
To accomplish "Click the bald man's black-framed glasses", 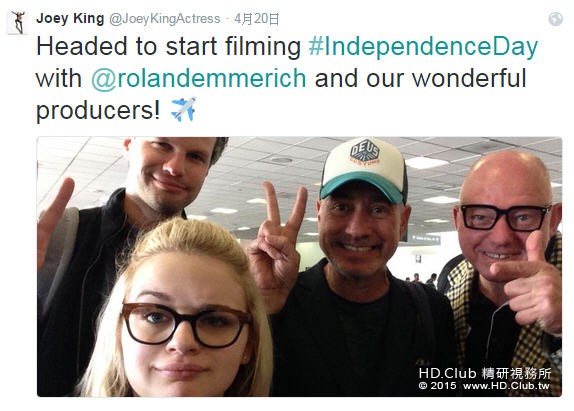I will click(x=506, y=217).
